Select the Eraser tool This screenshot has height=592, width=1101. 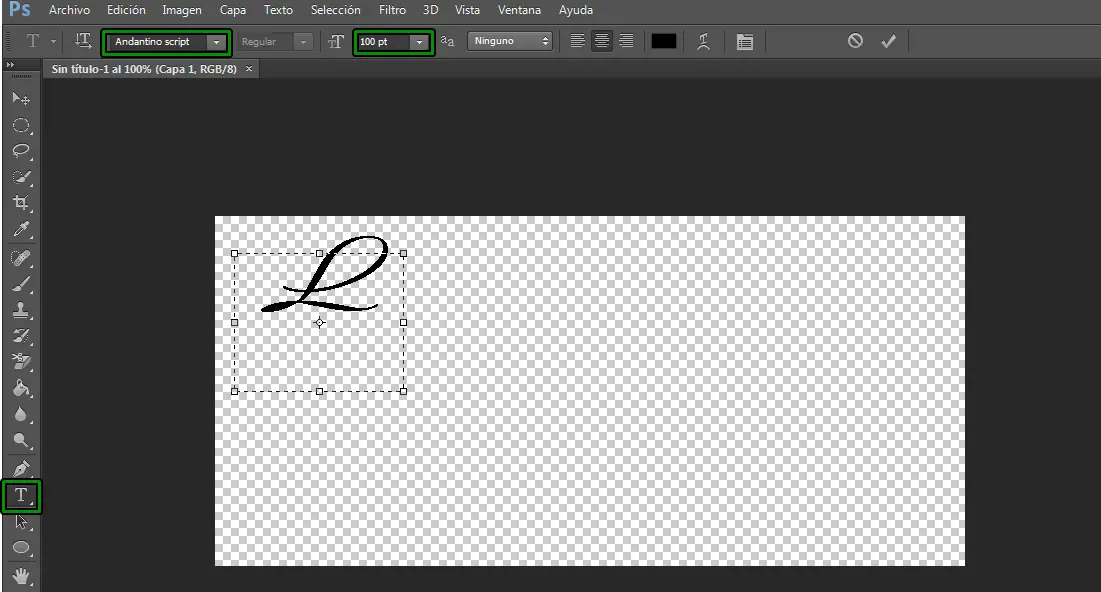21,362
